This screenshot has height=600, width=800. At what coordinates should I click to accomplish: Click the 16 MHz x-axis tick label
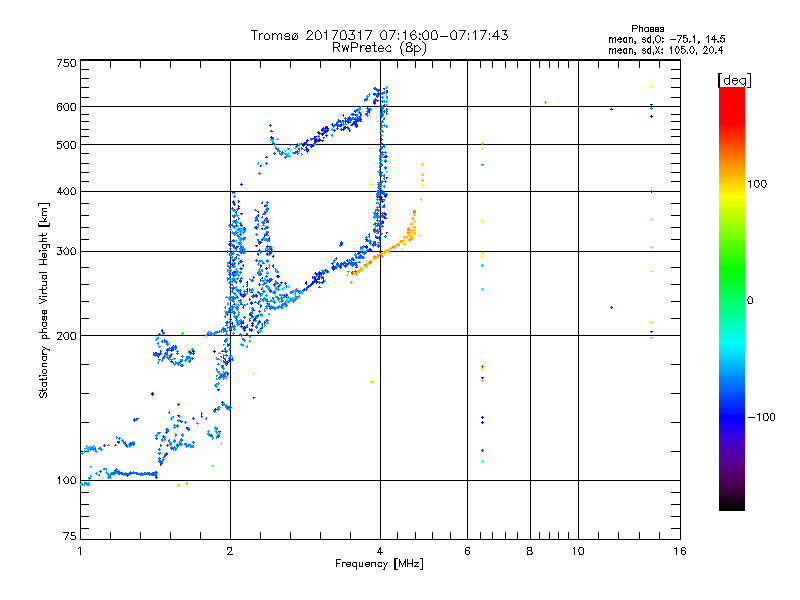tap(678, 551)
